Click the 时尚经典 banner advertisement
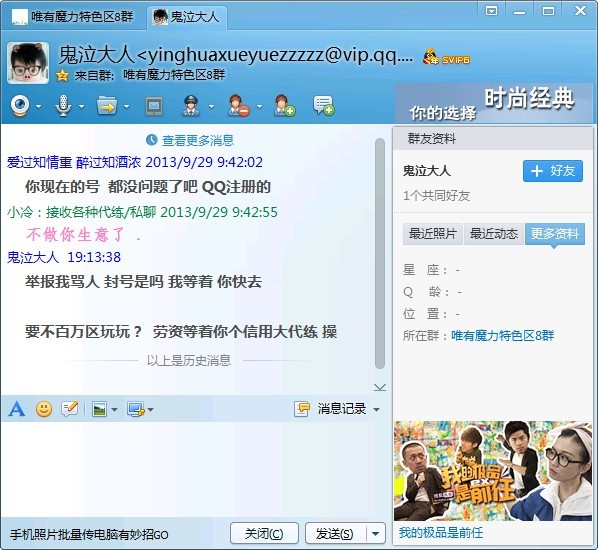 pyautogui.click(x=494, y=103)
